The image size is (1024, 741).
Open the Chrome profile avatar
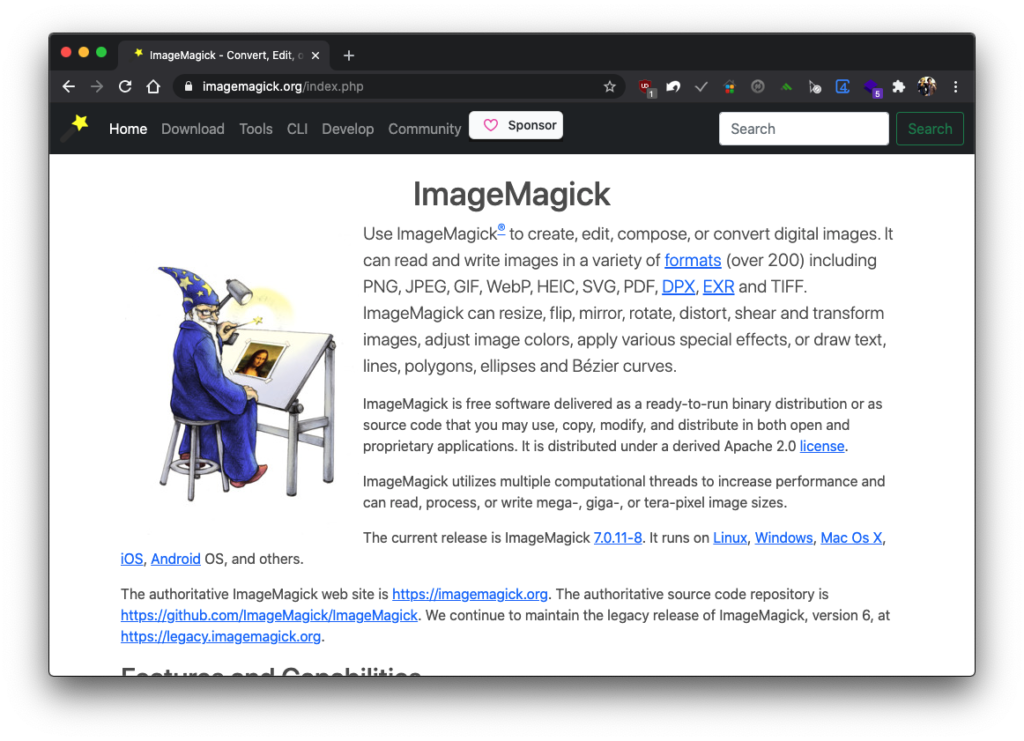point(927,86)
